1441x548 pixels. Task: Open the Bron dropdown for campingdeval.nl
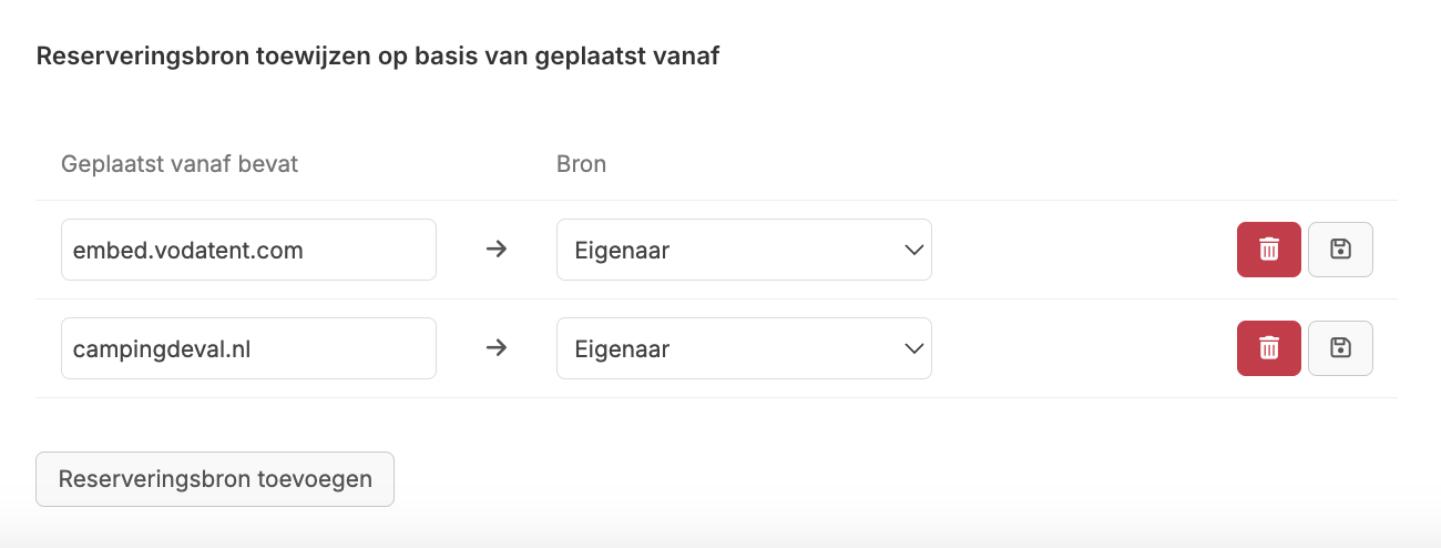tap(743, 348)
